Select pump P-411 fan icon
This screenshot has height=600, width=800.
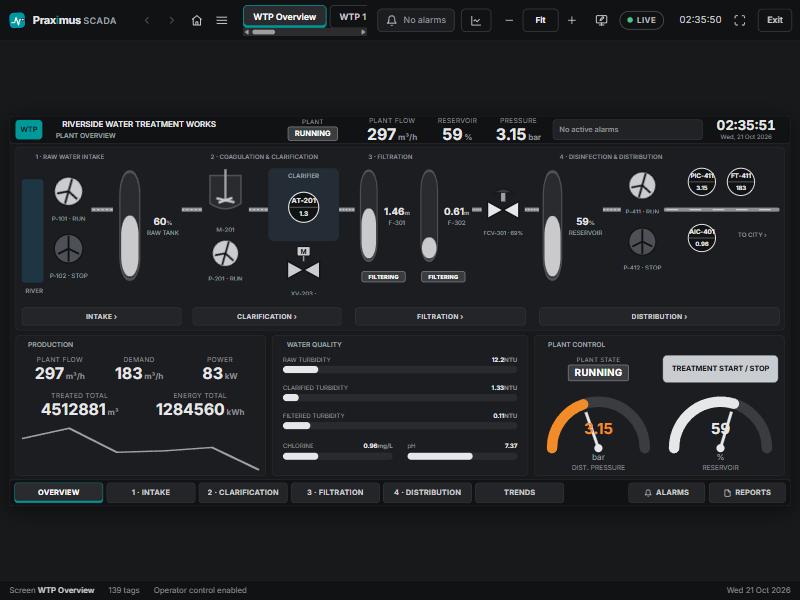click(642, 186)
